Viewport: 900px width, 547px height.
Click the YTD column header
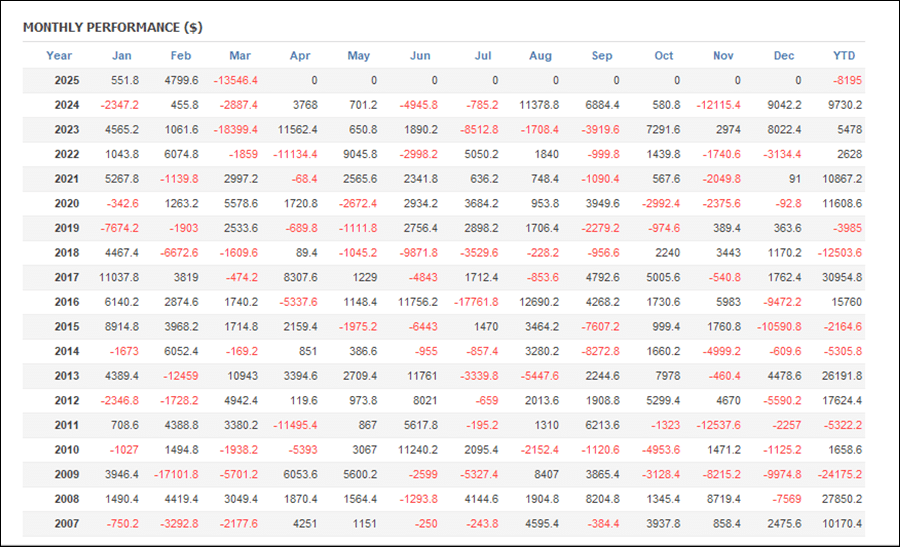(x=844, y=56)
